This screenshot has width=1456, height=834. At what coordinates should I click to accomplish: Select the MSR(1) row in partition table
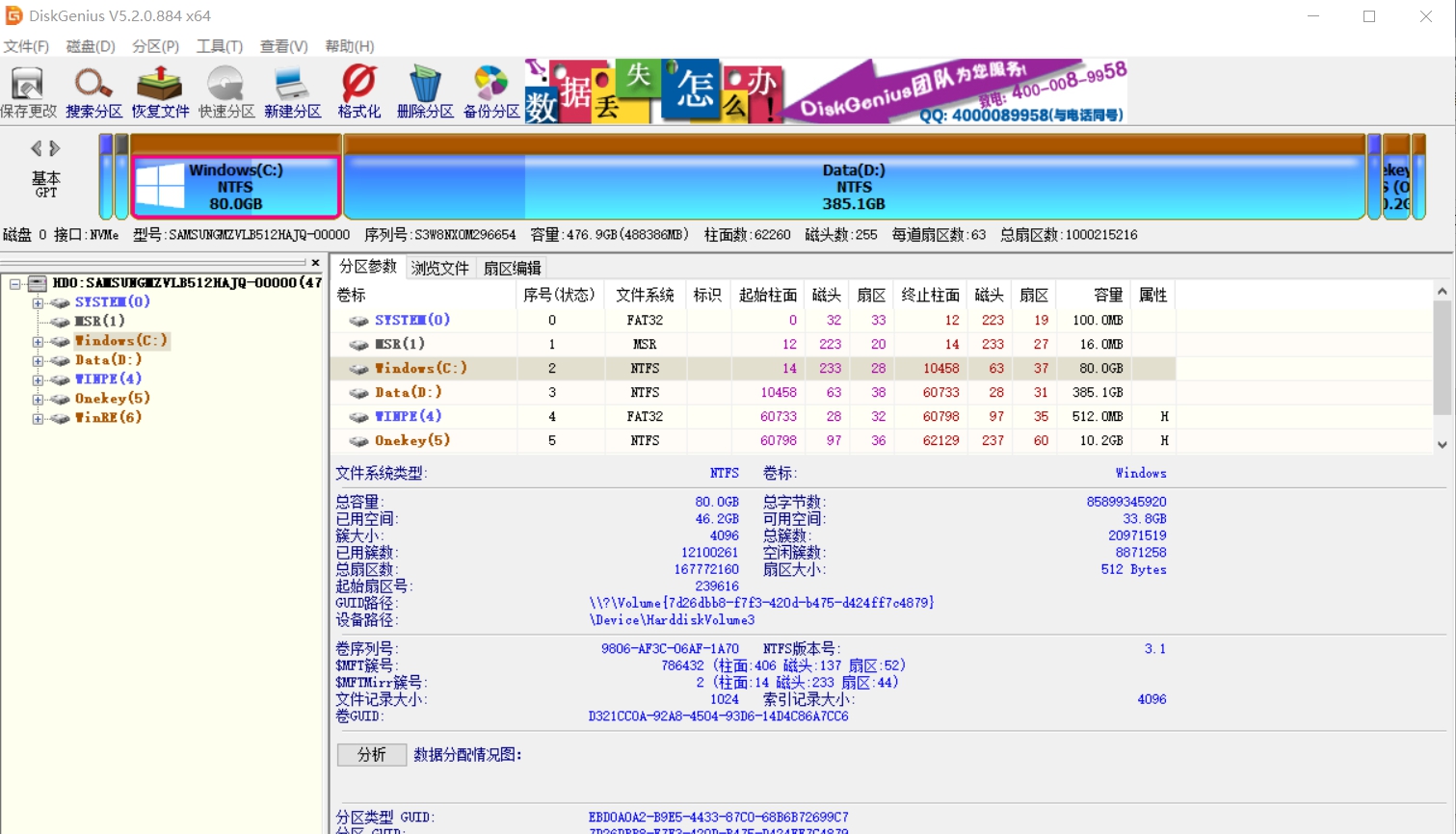tap(752, 344)
